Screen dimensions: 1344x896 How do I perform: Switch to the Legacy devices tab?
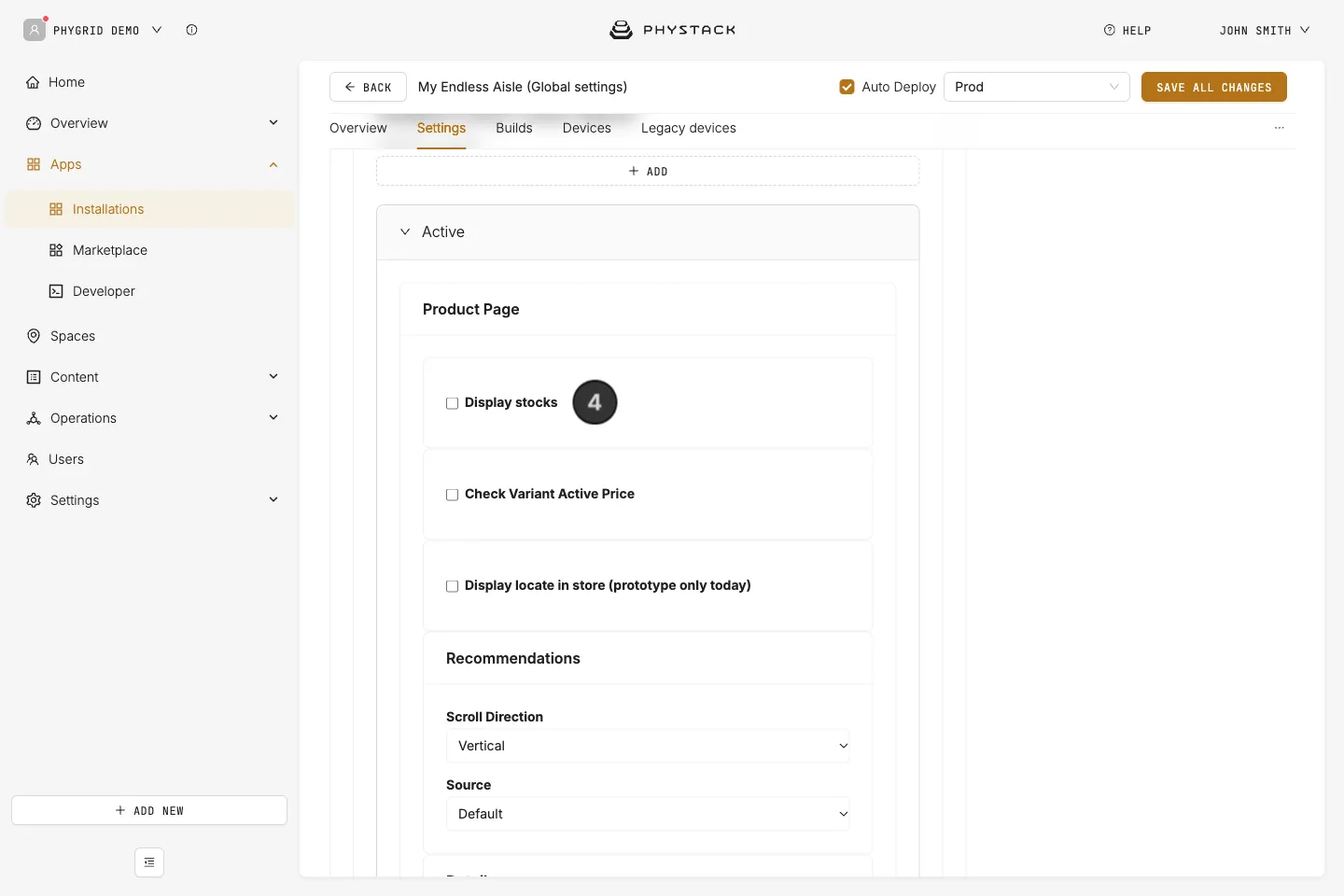pos(689,128)
